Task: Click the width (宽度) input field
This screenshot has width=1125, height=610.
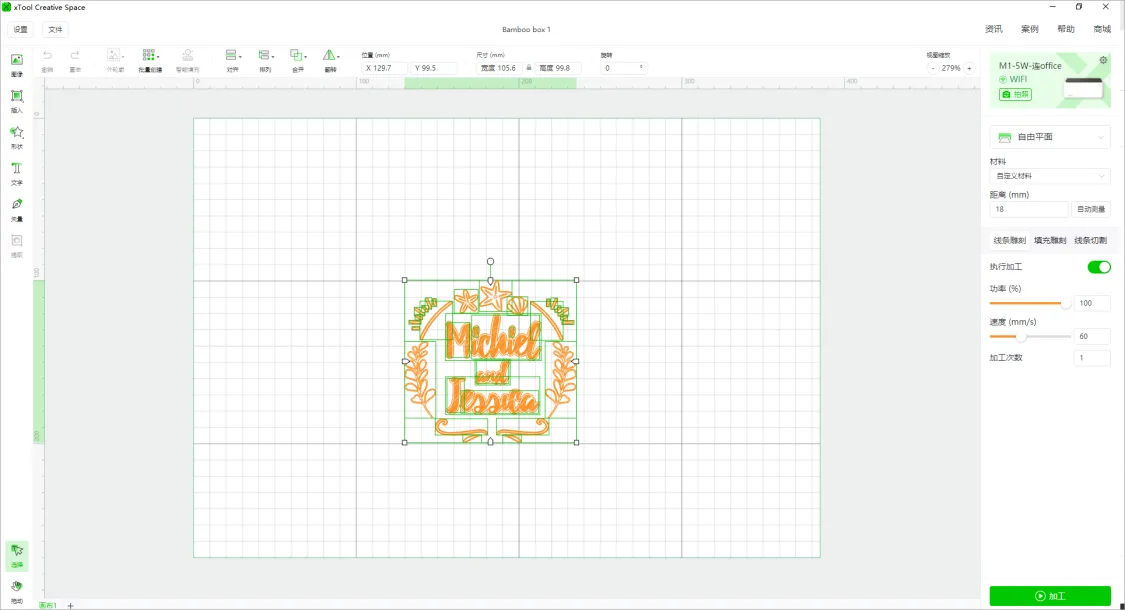Action: pyautogui.click(x=499, y=68)
